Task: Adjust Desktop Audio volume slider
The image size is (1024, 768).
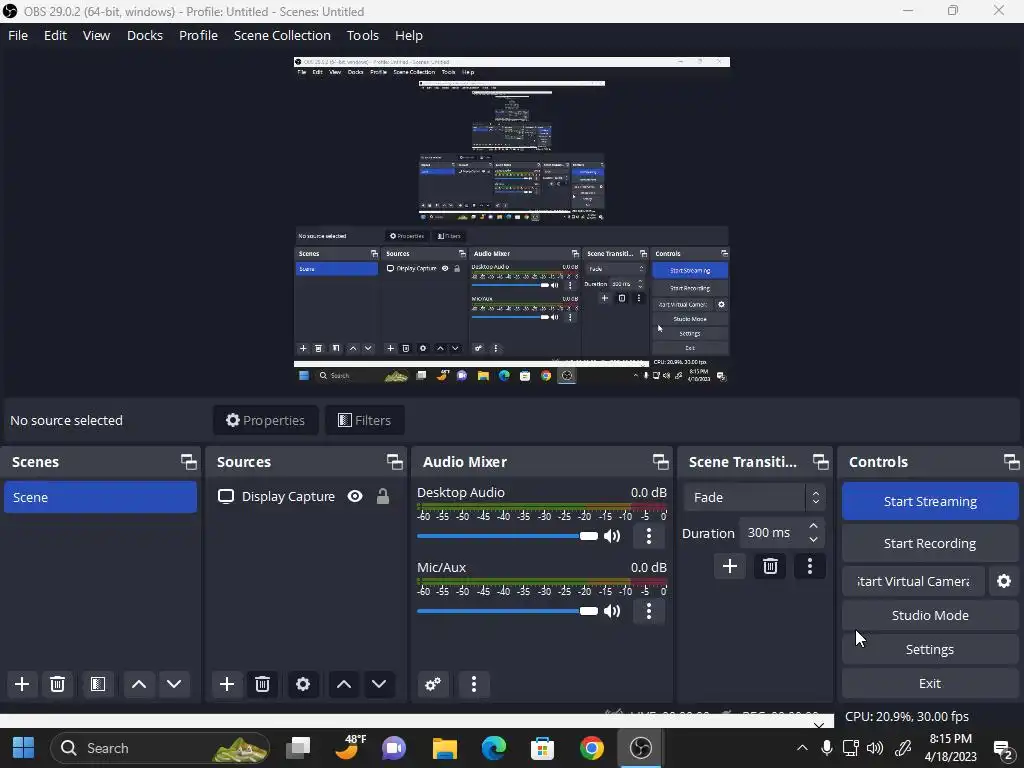Action: (x=507, y=536)
